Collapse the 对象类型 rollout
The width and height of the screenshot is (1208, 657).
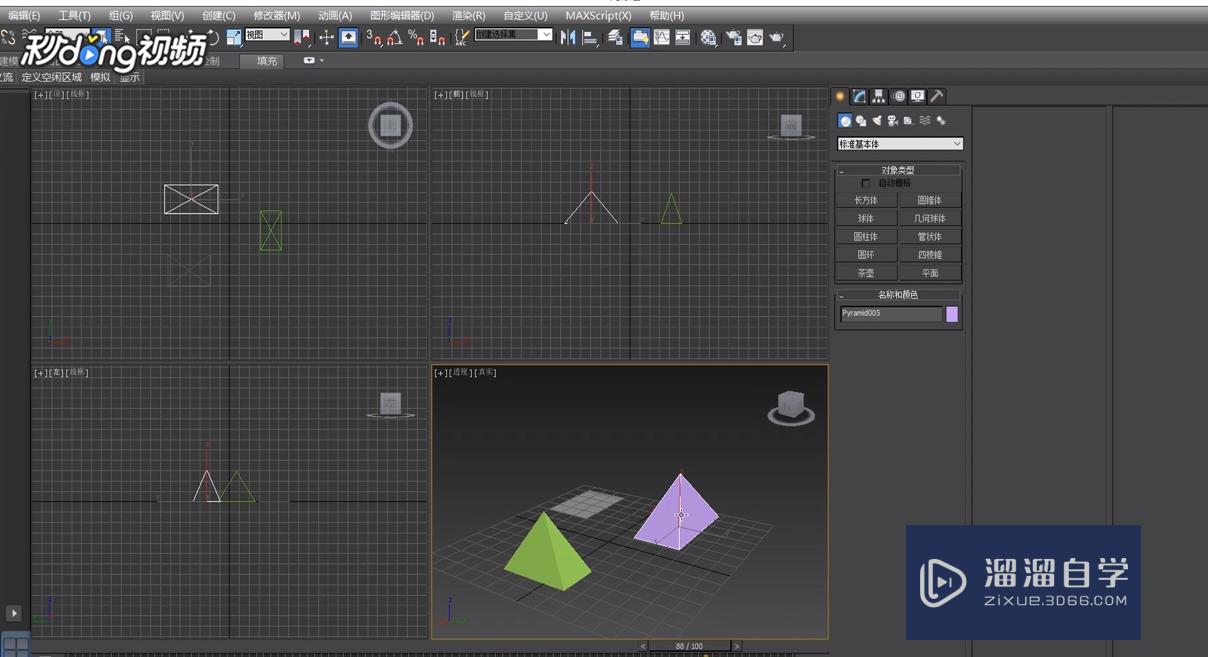tap(897, 170)
